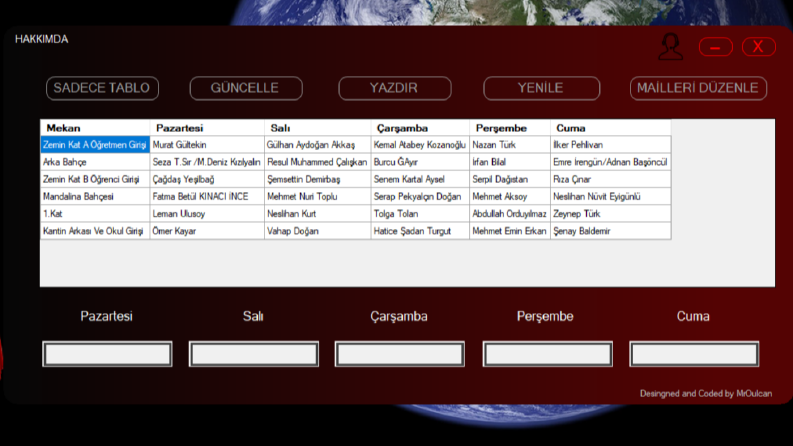Close the application with the X button
793x446 pixels.
(x=759, y=47)
